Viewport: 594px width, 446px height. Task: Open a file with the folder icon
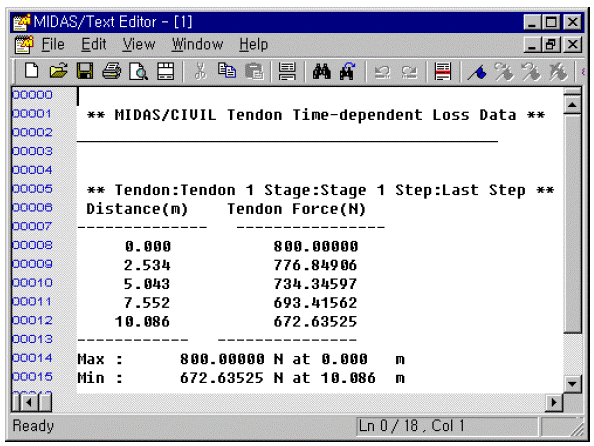point(59,71)
